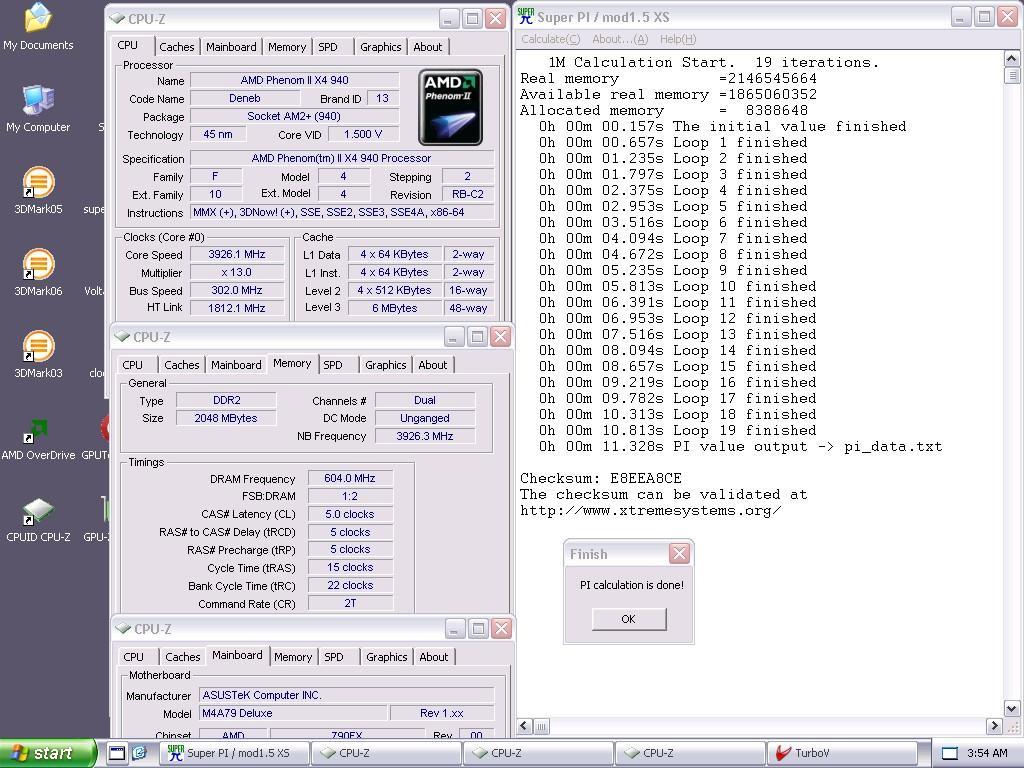The height and width of the screenshot is (768, 1024).
Task: Click the xtremesystems.org URL text
Action: 650,511
